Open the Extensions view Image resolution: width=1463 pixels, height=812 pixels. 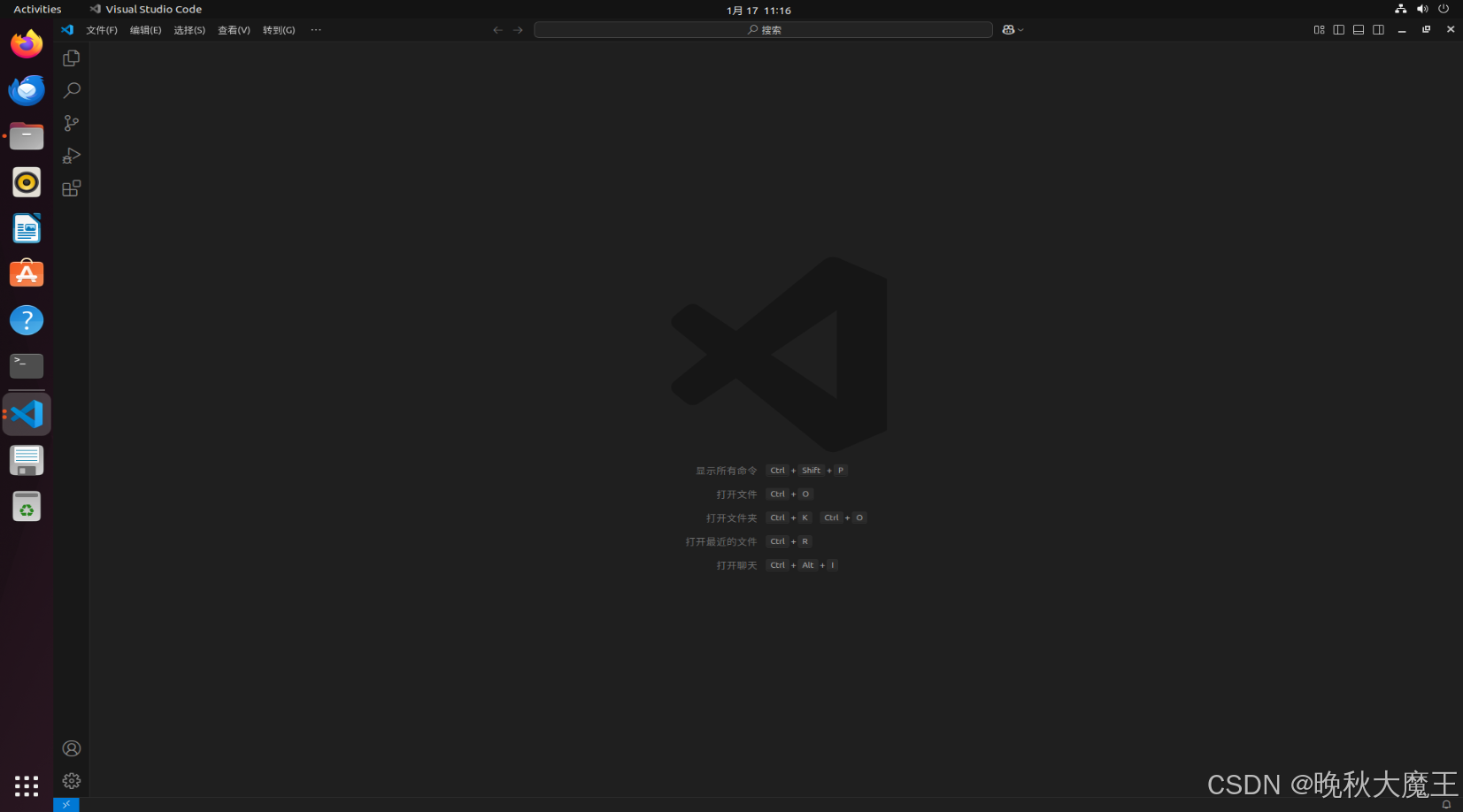tap(72, 188)
